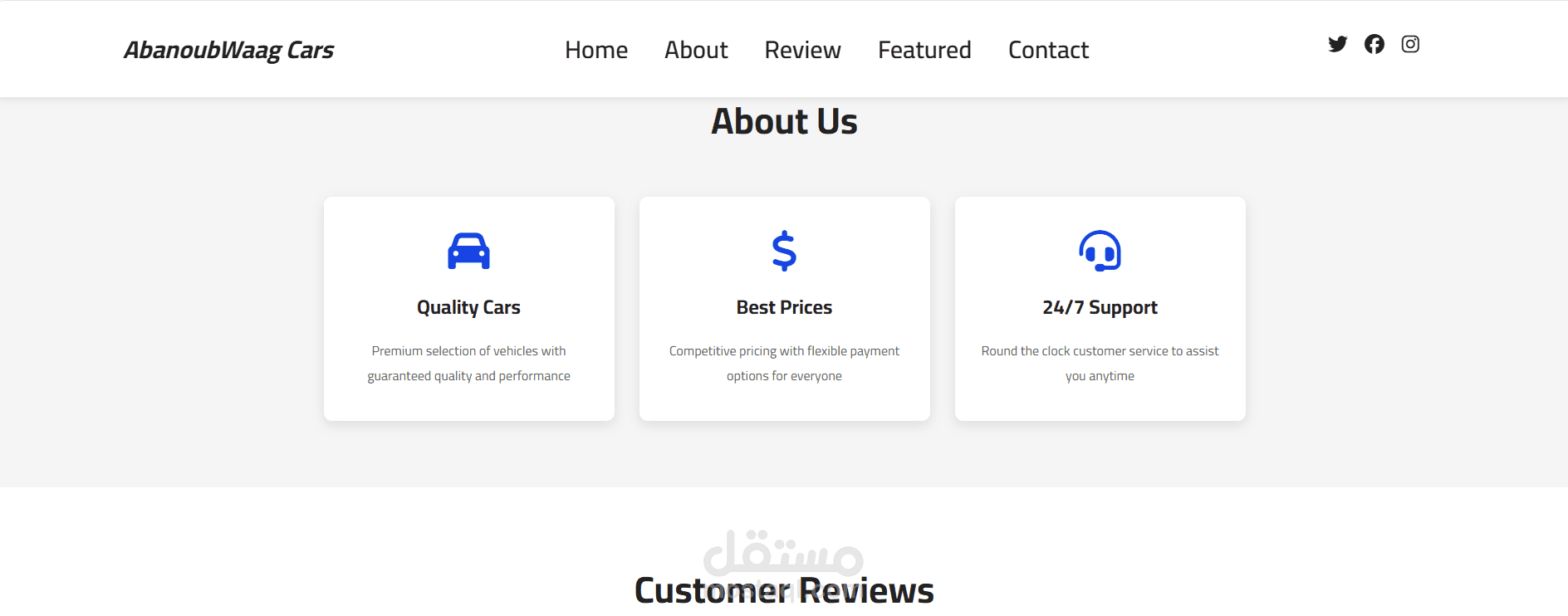Click the Twitter icon in header
This screenshot has width=1568, height=616.
click(1337, 44)
